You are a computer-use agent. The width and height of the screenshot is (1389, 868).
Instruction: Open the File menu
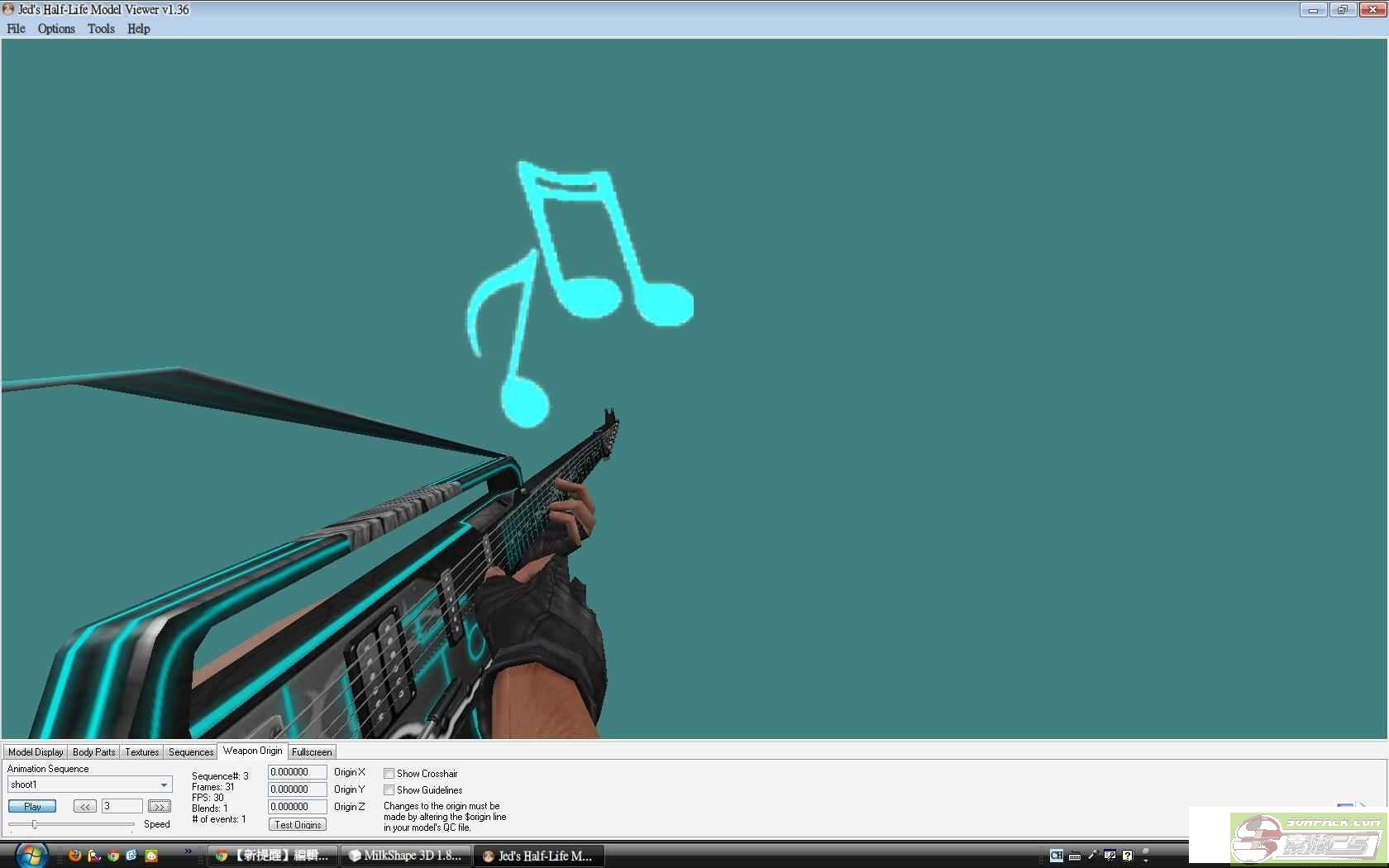(x=16, y=28)
